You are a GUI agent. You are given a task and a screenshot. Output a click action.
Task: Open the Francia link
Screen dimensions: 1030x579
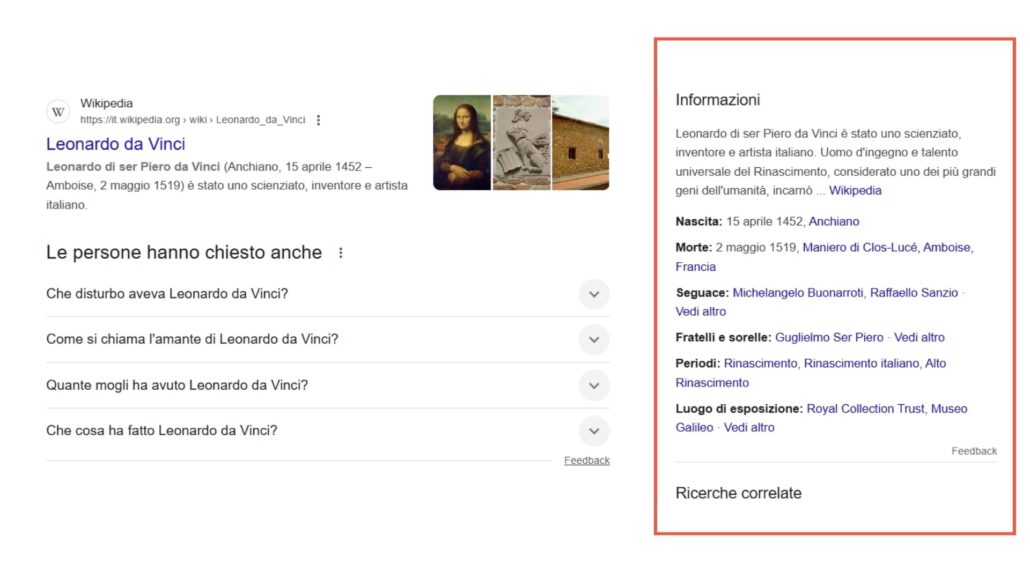[x=696, y=267]
